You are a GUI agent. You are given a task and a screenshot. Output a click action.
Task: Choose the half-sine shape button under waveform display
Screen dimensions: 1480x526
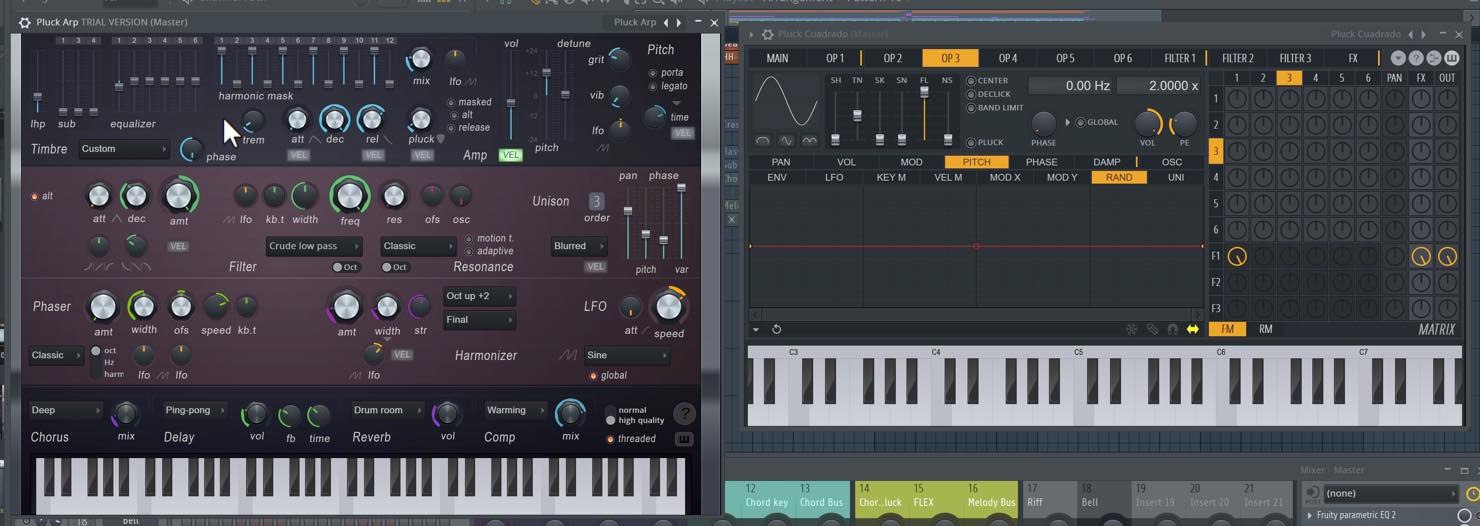click(764, 141)
